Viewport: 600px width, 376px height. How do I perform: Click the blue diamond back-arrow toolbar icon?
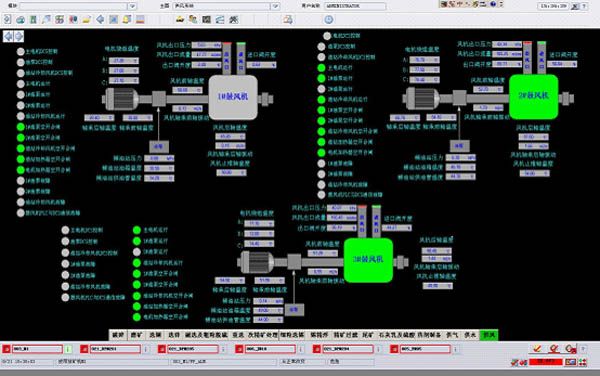pyautogui.click(x=100, y=19)
